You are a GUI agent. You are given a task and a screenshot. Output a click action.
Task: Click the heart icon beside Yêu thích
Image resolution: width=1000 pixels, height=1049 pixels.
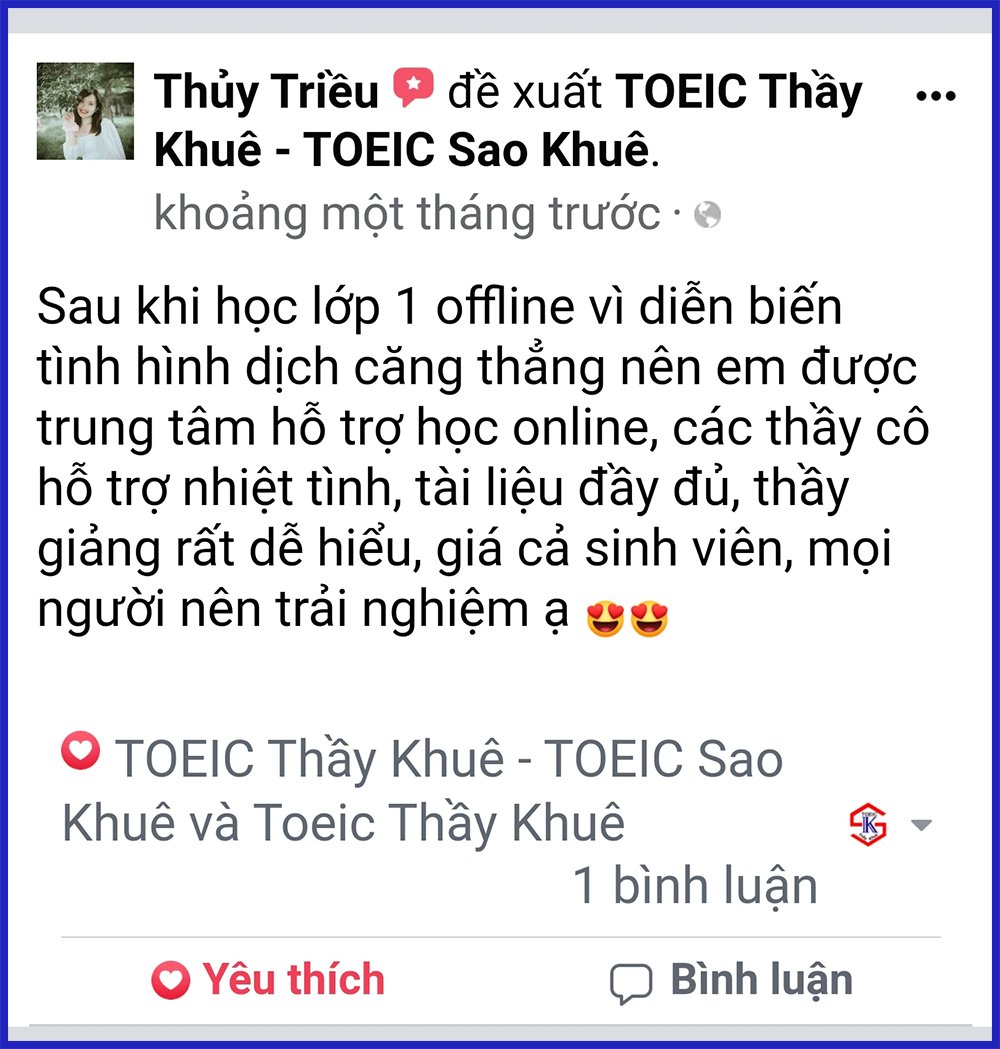pyautogui.click(x=171, y=981)
